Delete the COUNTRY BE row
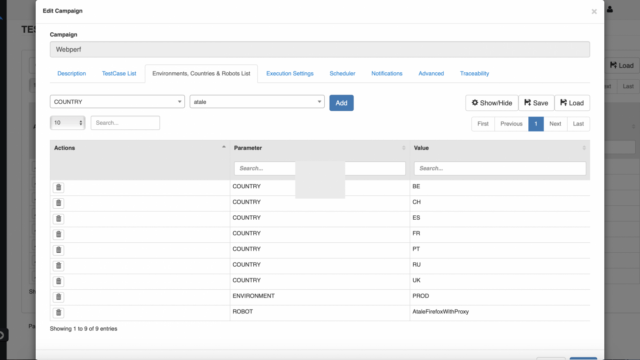640x360 pixels. 58,187
